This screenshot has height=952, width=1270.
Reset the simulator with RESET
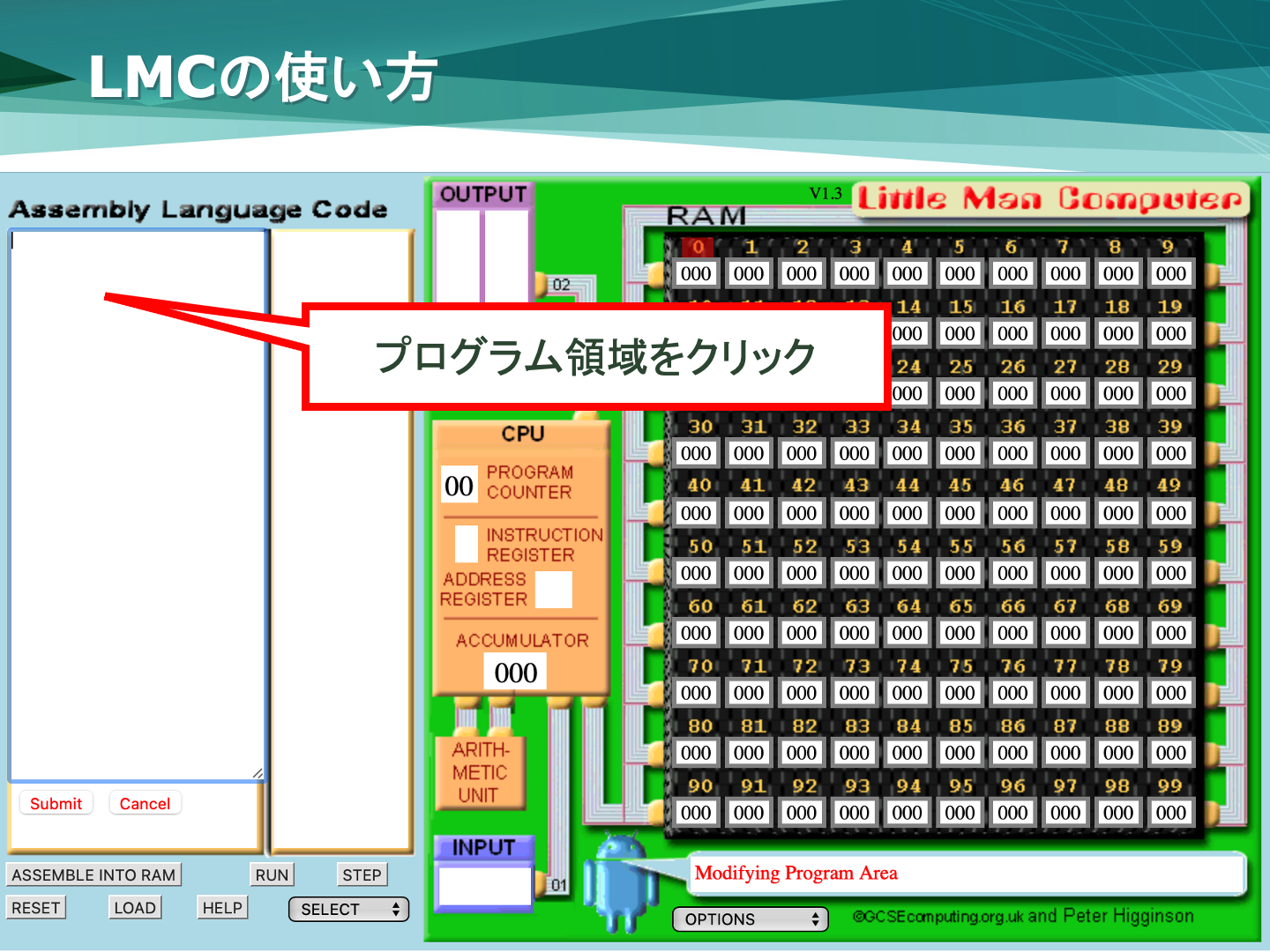[36, 908]
